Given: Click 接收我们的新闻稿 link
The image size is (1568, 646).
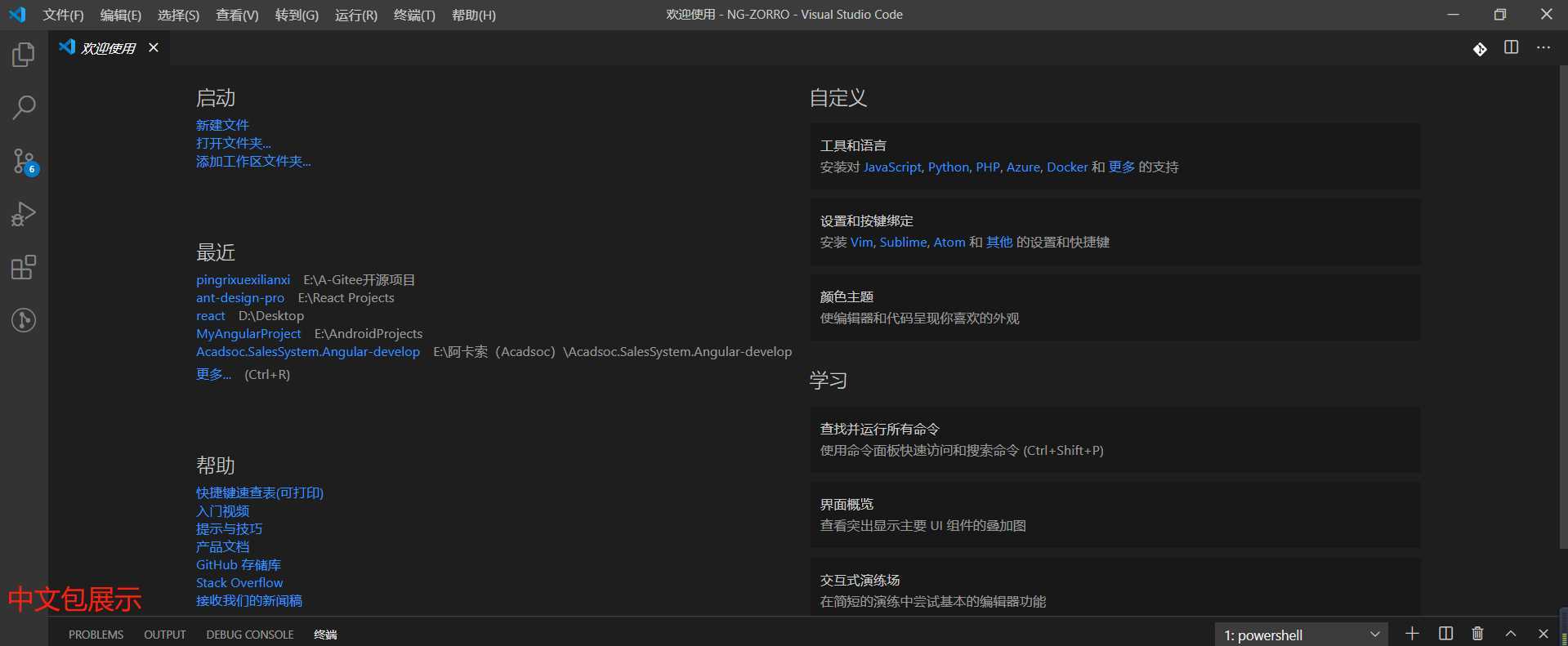Looking at the screenshot, I should pos(249,600).
